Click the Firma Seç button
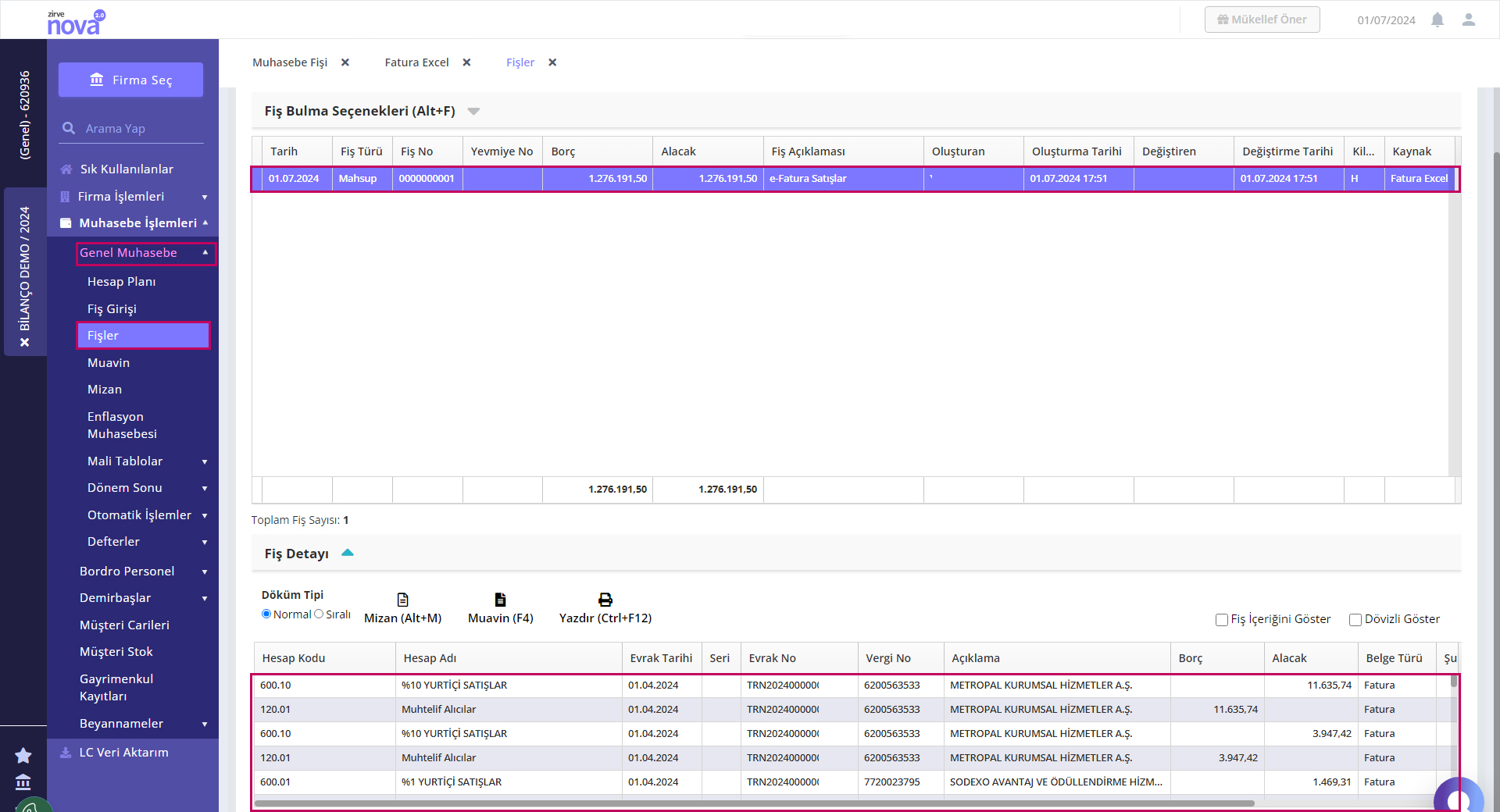1500x812 pixels. (x=130, y=80)
